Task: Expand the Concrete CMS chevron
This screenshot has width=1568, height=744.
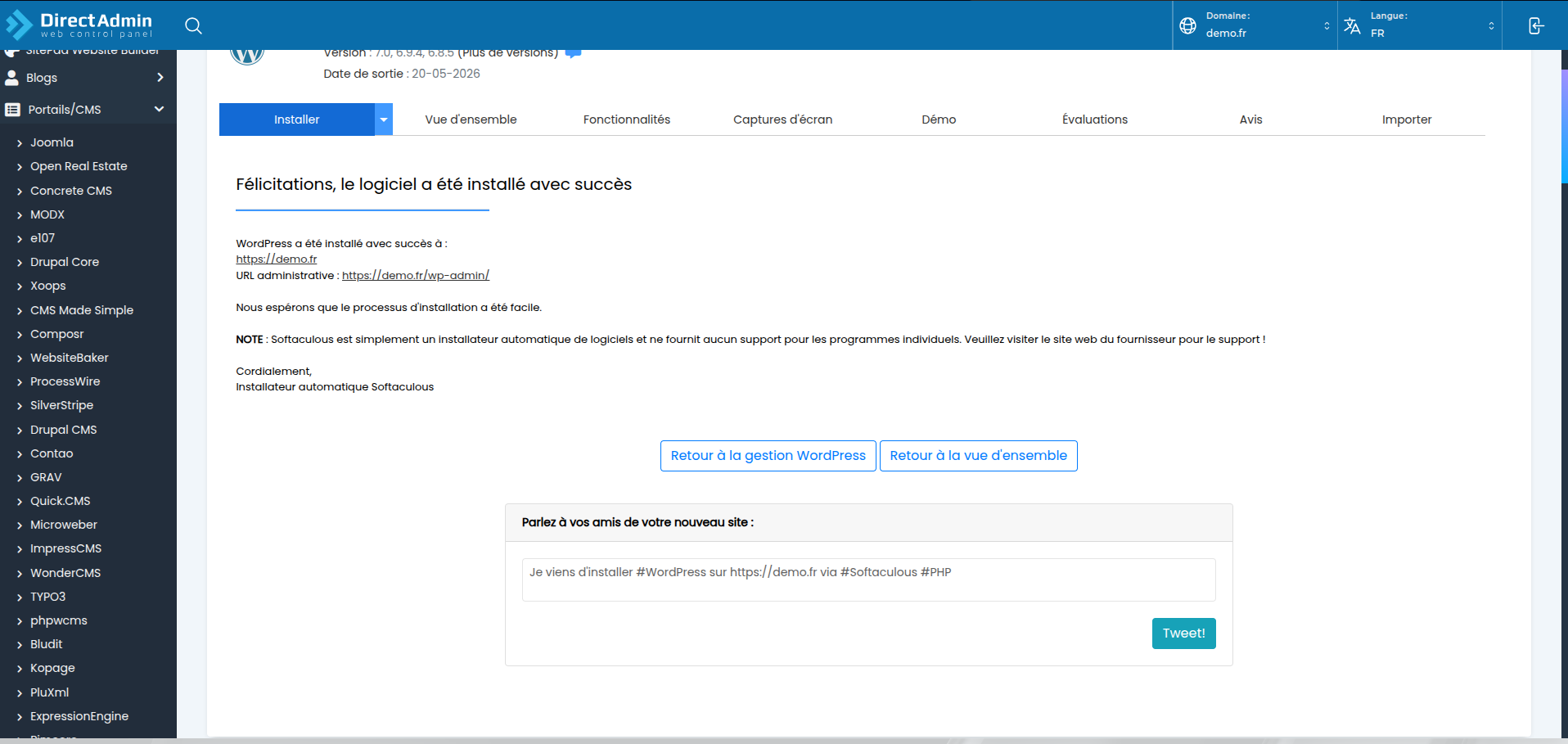Action: [x=19, y=191]
